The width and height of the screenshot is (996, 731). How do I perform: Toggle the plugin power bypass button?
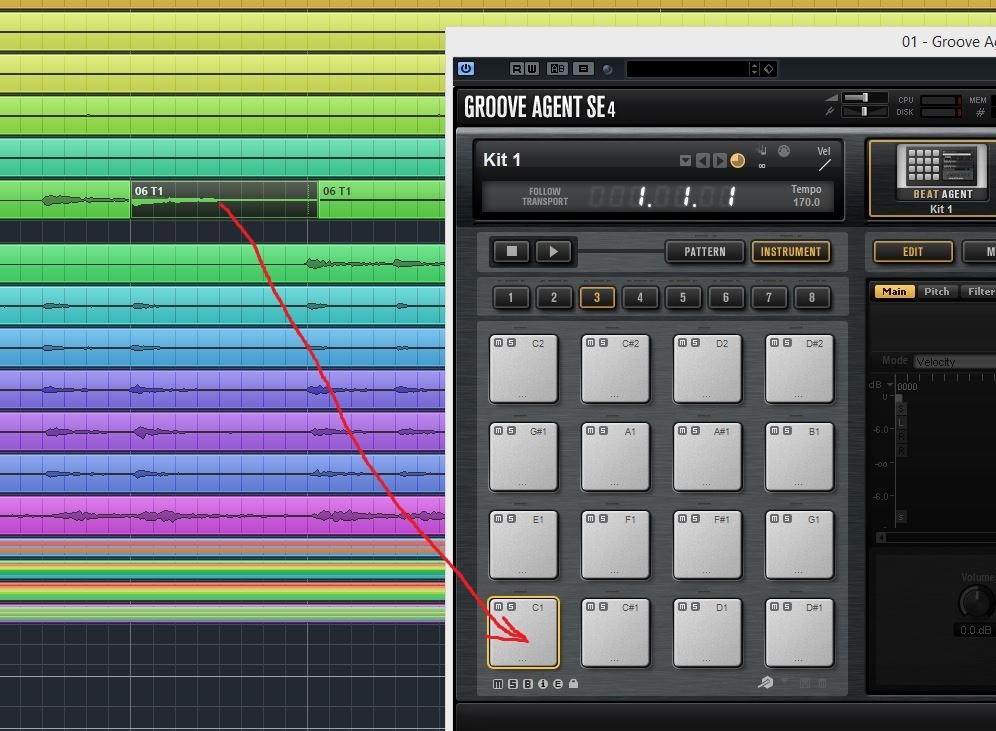coord(466,69)
